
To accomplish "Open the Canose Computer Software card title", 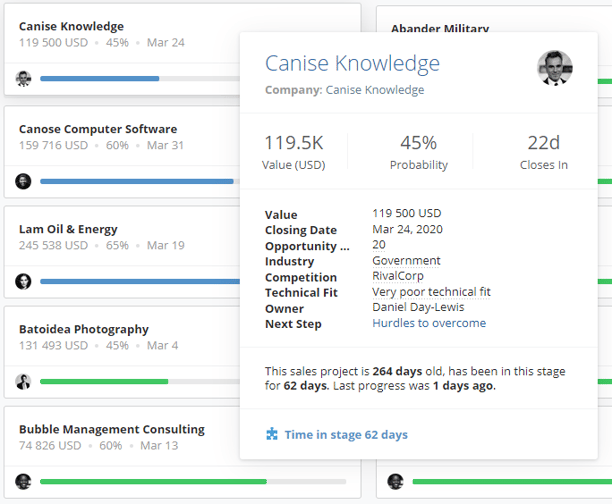I will coord(98,129).
